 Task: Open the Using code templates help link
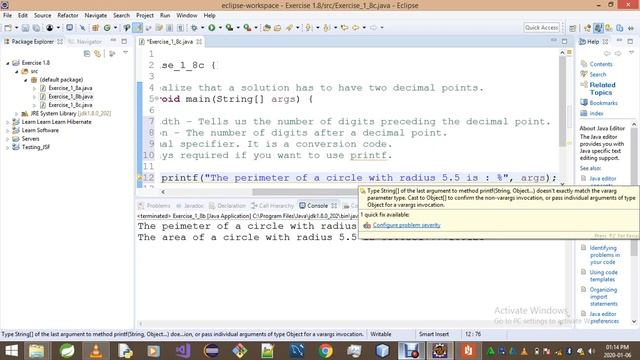tap(603, 276)
